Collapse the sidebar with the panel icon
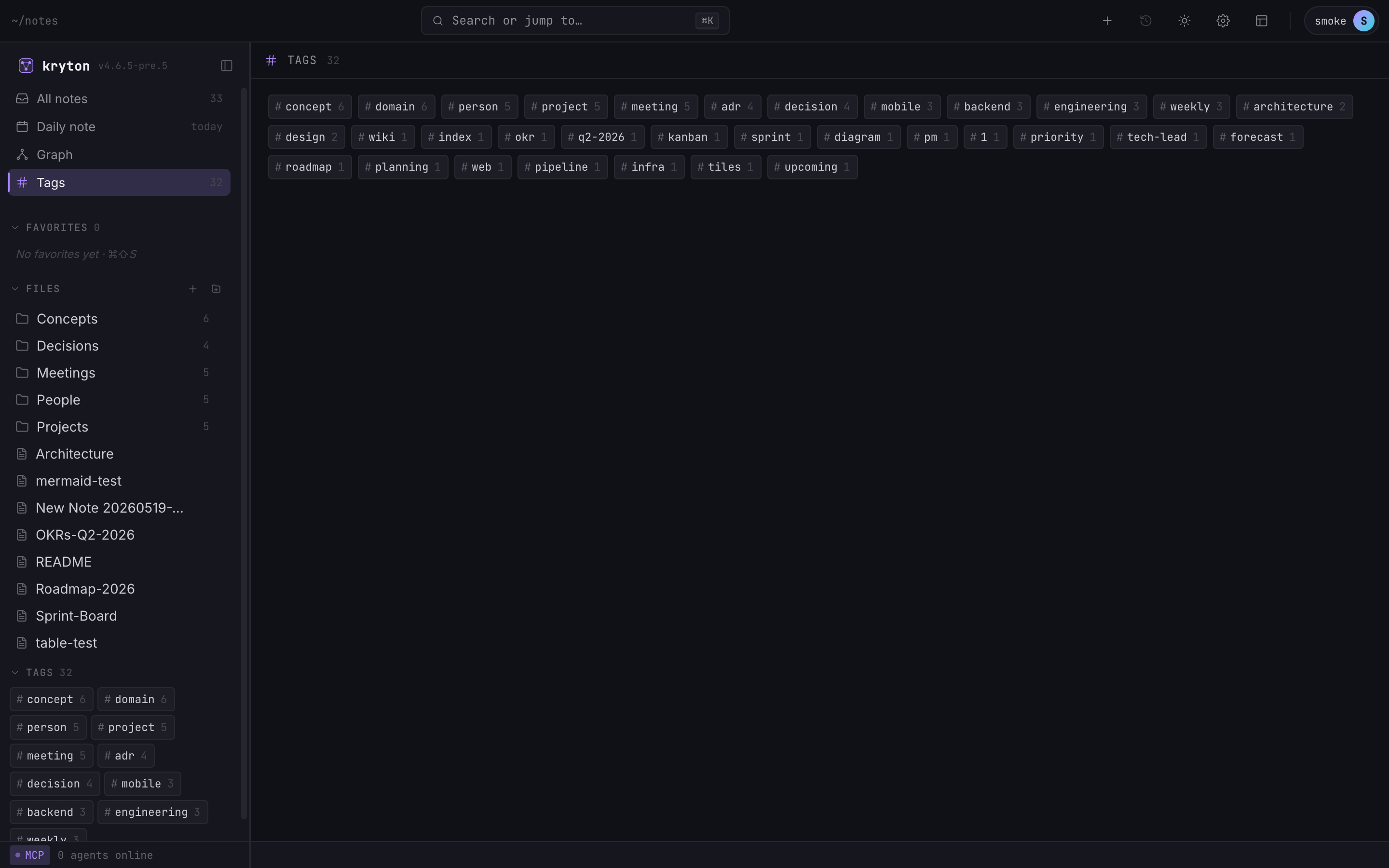The image size is (1389, 868). coord(226,66)
